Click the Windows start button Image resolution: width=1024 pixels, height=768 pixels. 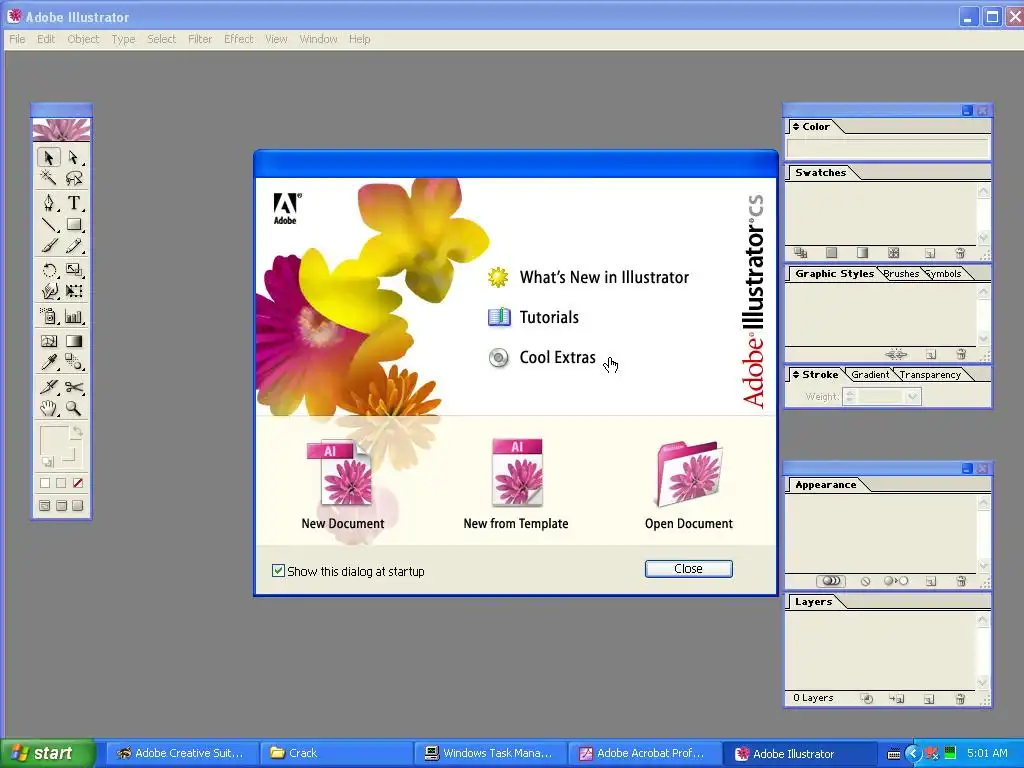click(47, 753)
